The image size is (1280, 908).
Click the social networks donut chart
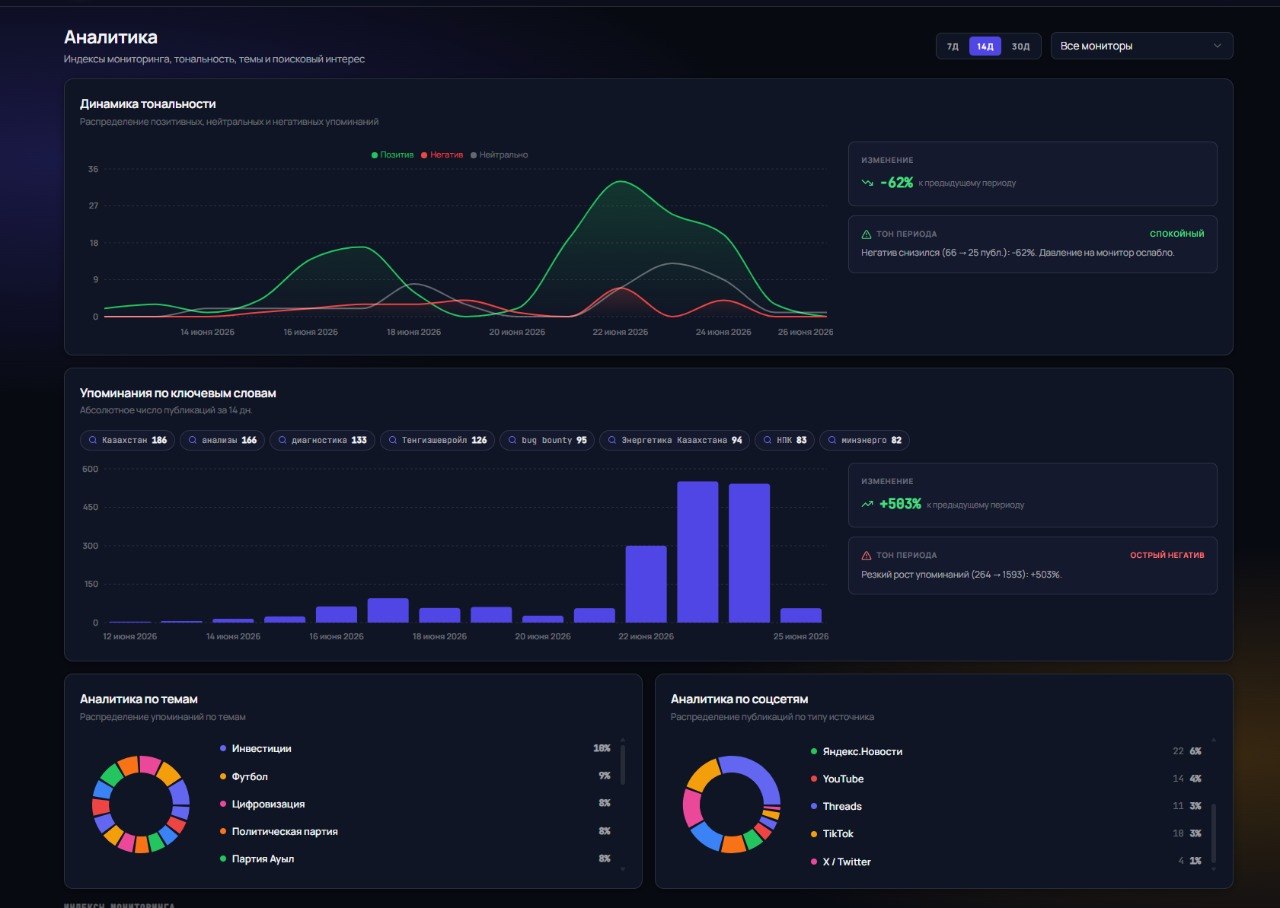point(732,804)
